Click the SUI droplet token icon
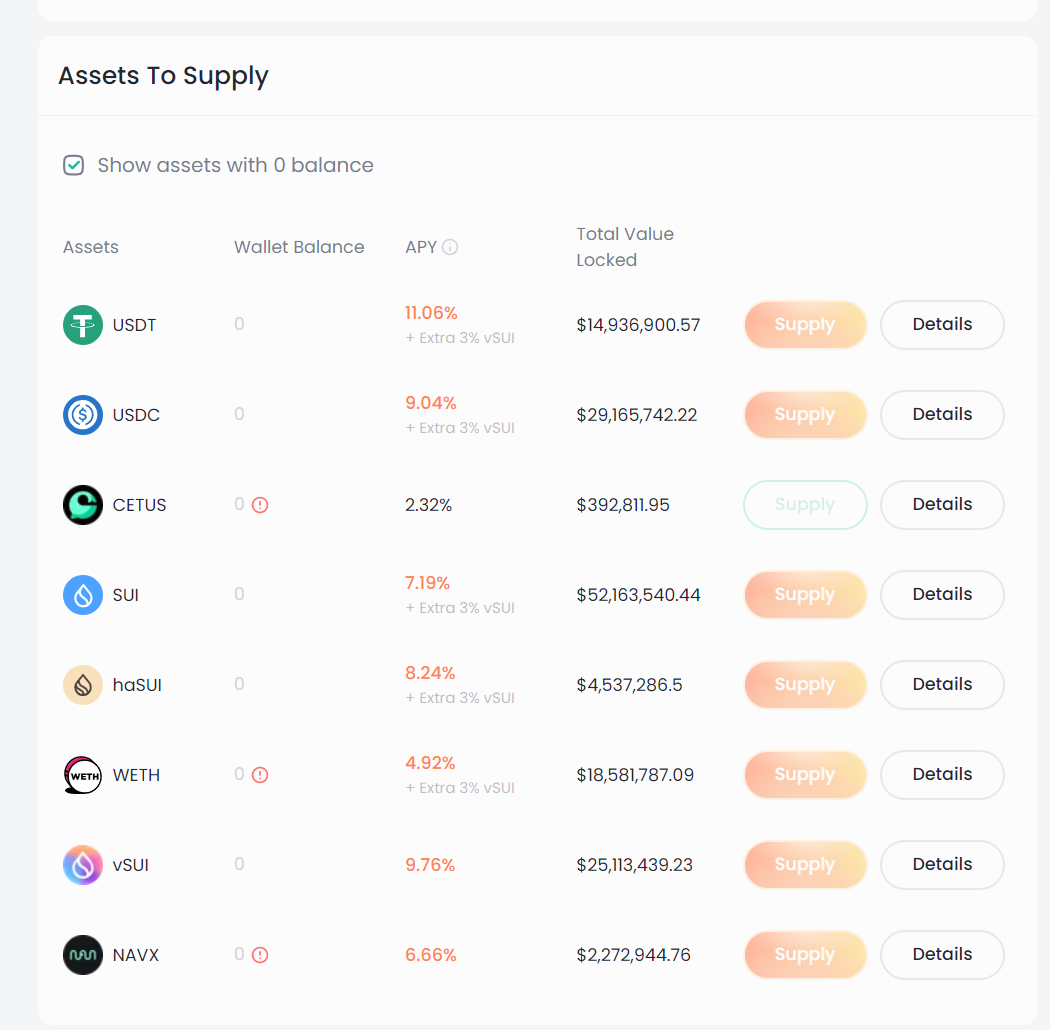Viewport: 1050px width, 1030px height. pyautogui.click(x=83, y=595)
